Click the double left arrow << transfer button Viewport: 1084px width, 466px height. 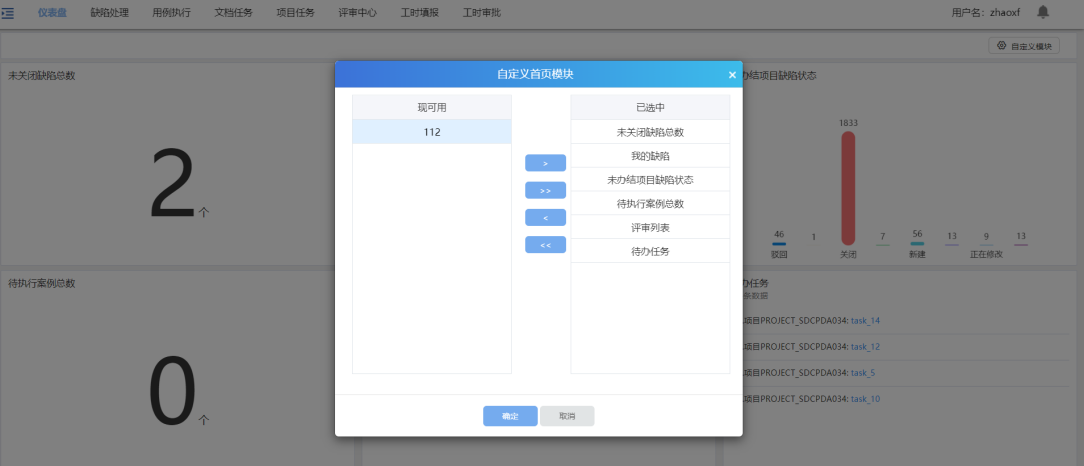(x=545, y=244)
